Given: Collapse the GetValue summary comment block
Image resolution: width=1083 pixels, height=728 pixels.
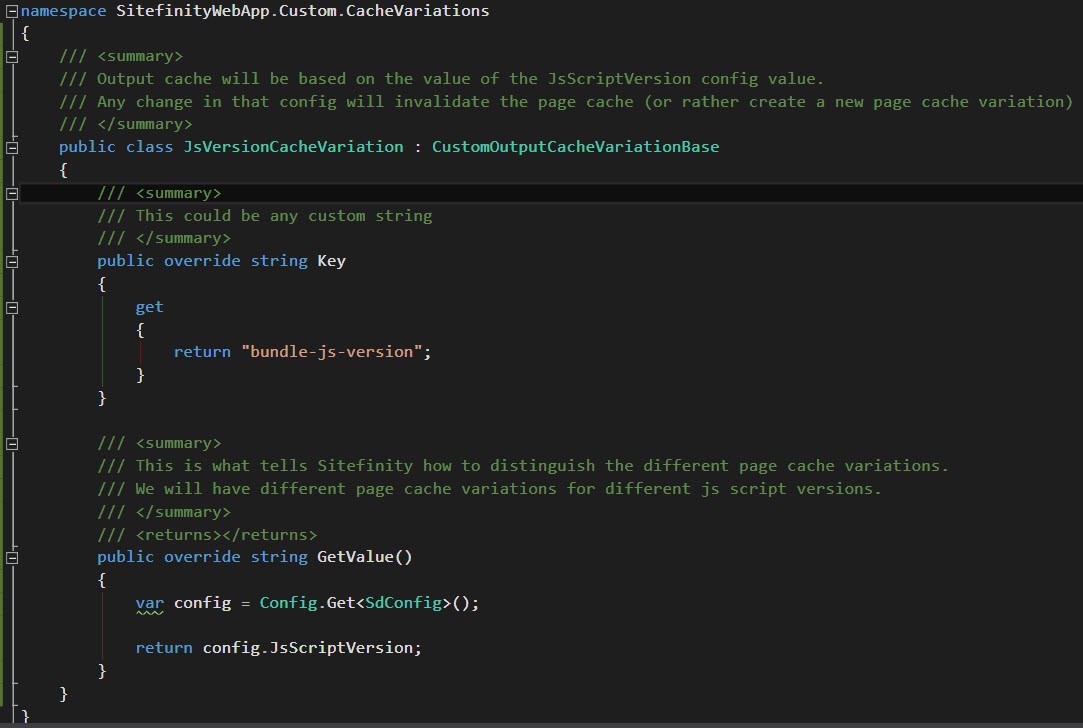Looking at the screenshot, I should 10,442.
